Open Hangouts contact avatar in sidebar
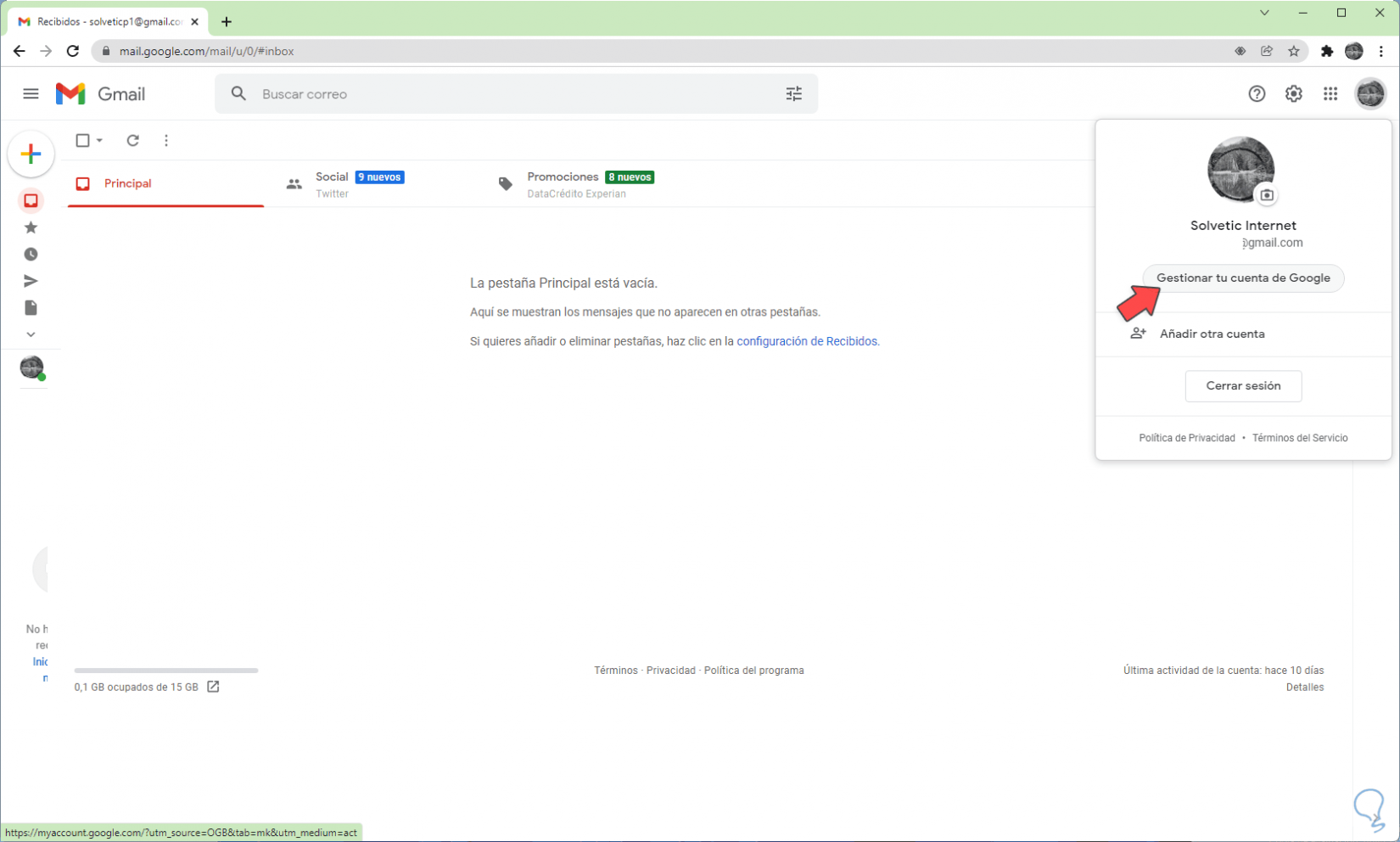This screenshot has height=842, width=1400. pyautogui.click(x=31, y=368)
